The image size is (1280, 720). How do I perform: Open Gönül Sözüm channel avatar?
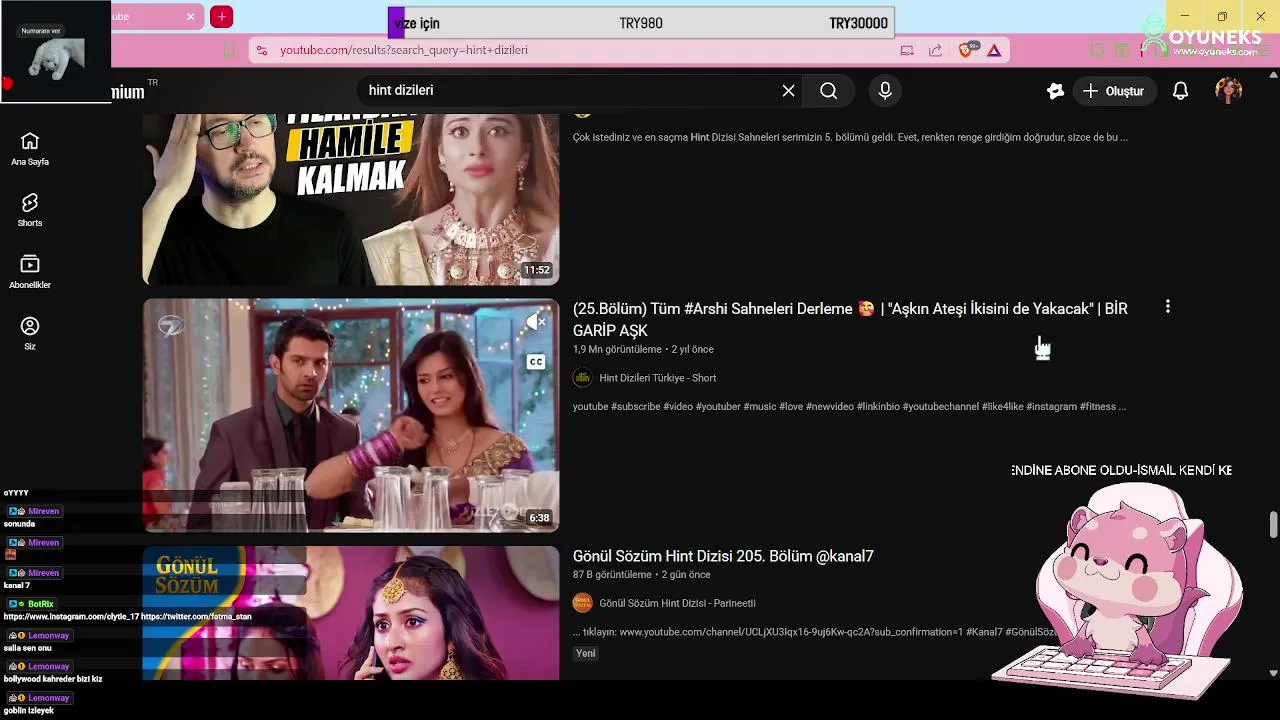point(582,603)
